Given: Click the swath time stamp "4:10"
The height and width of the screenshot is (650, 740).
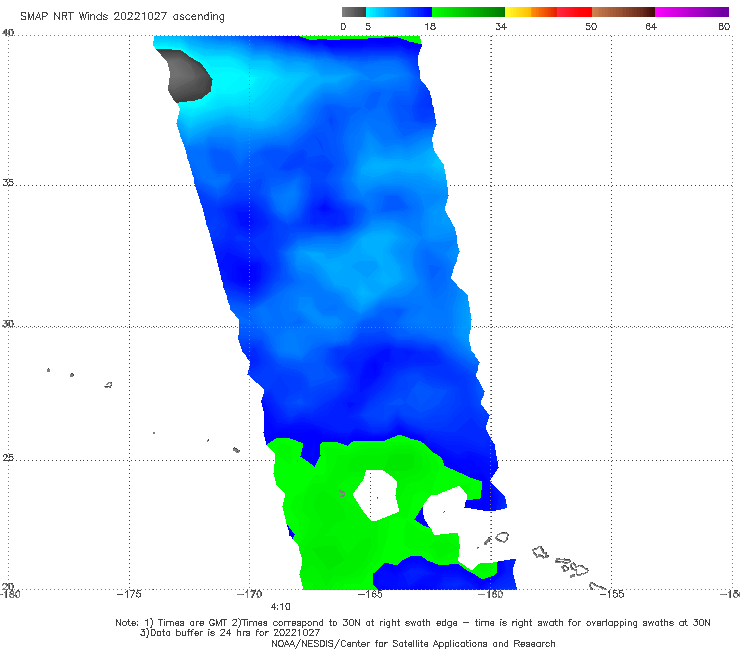Looking at the screenshot, I should (x=280, y=607).
